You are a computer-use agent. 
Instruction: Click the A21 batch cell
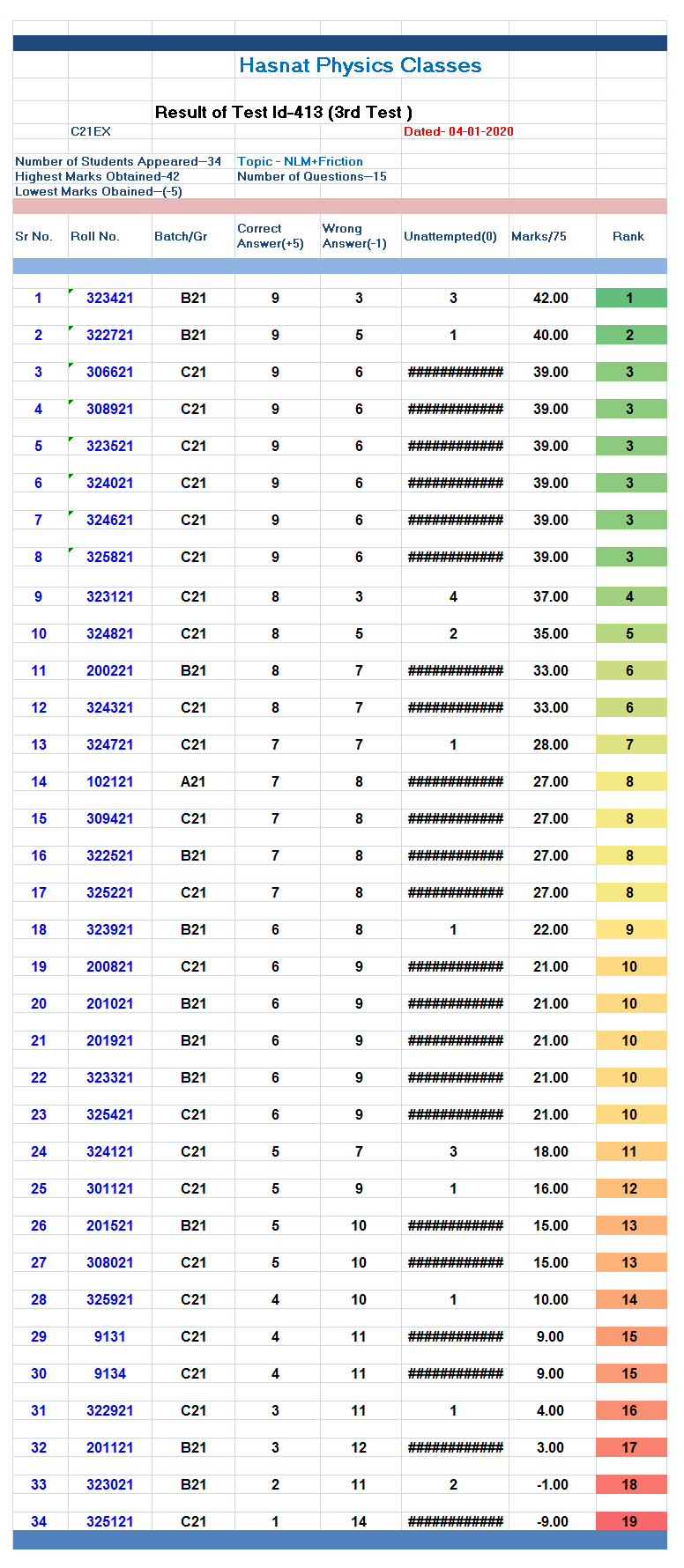tap(193, 781)
